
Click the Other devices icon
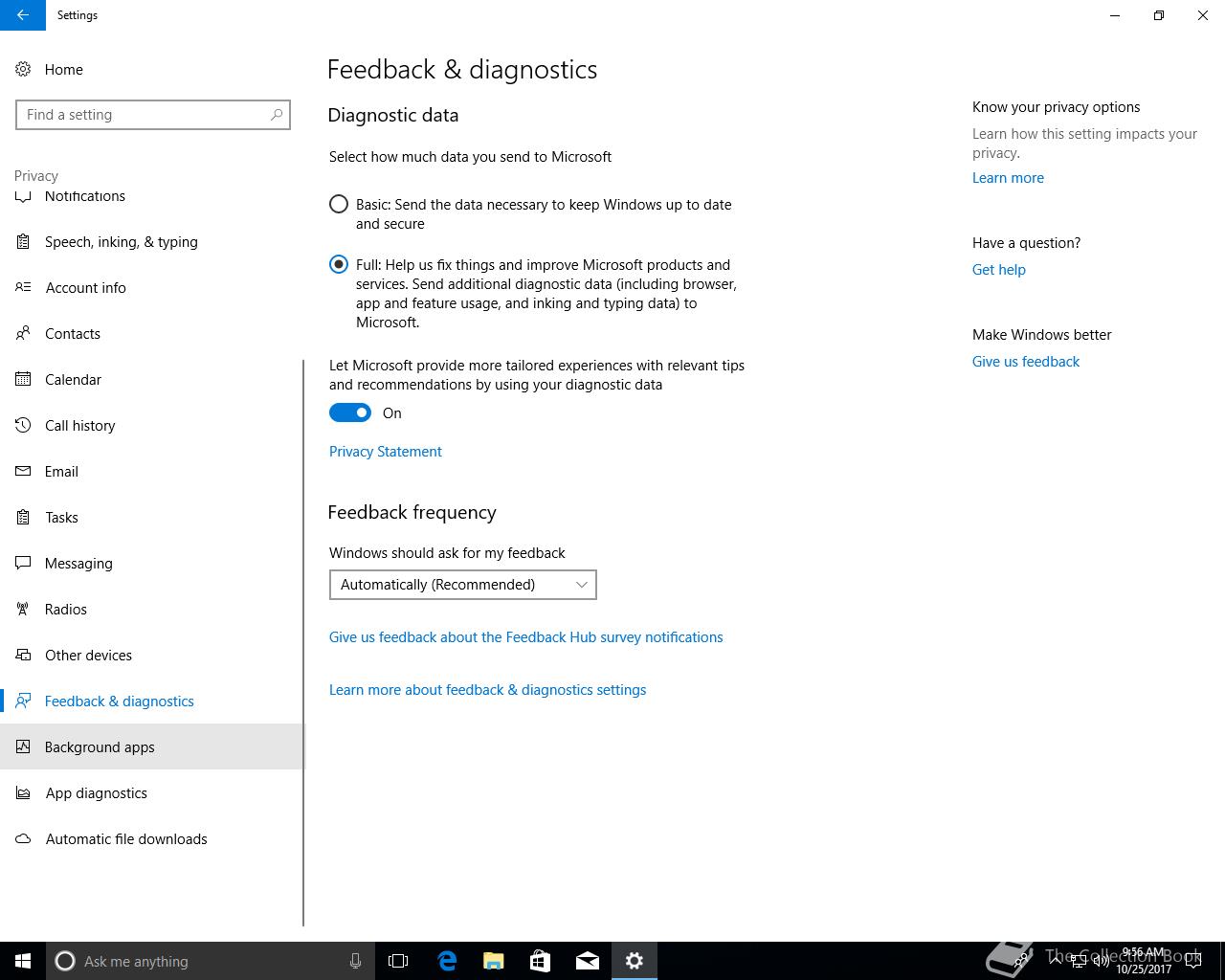23,656
